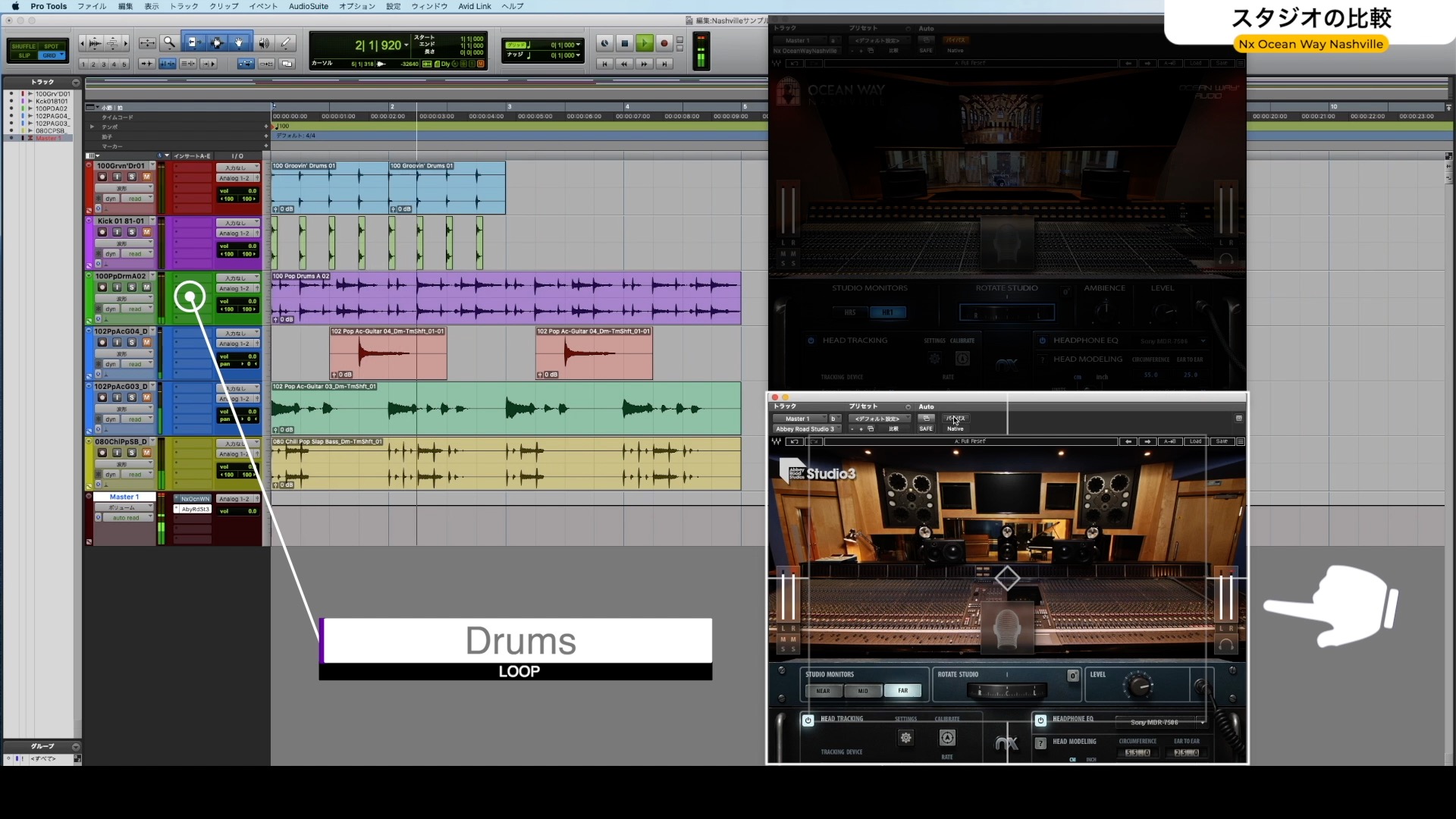Screen dimensions: 1456x819
Task: Mute the 100Grvn'Dr01 track
Action: 146,177
